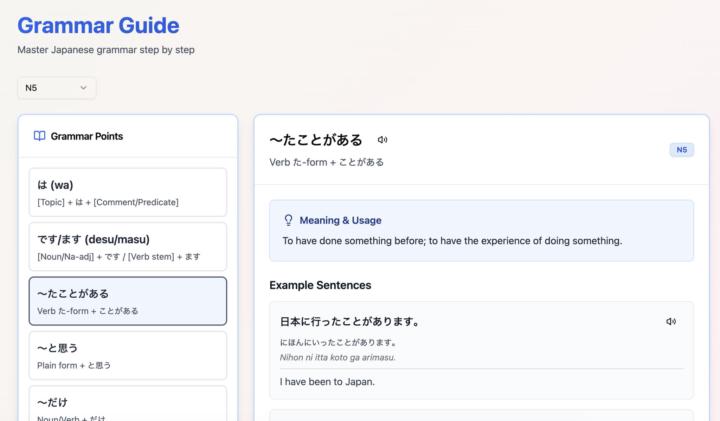This screenshot has width=720, height=421.
Task: Play audio for the たことがある grammar title
Action: (x=382, y=140)
